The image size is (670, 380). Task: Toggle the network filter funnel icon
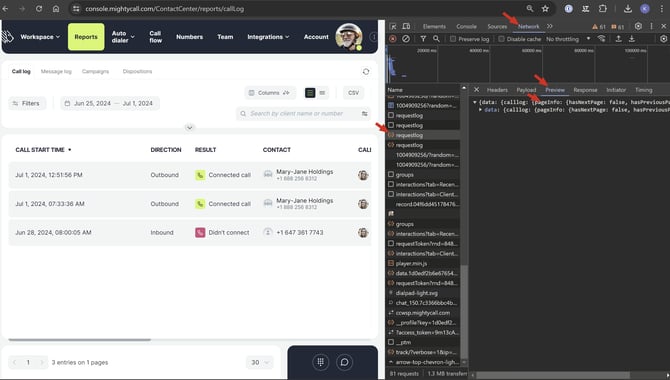(x=423, y=39)
